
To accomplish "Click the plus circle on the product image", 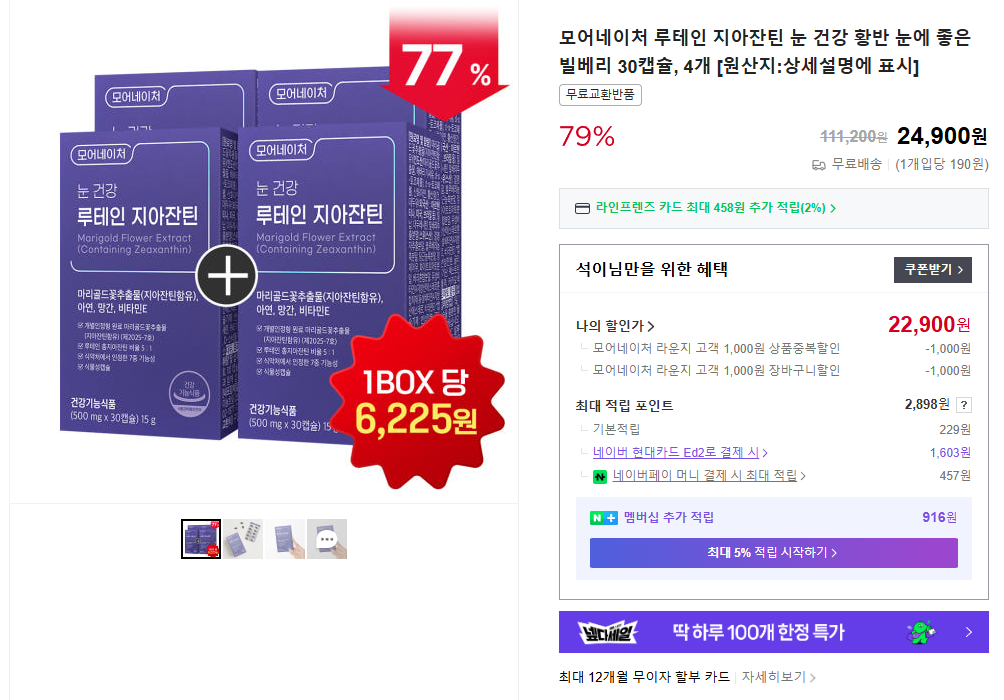I will point(227,276).
